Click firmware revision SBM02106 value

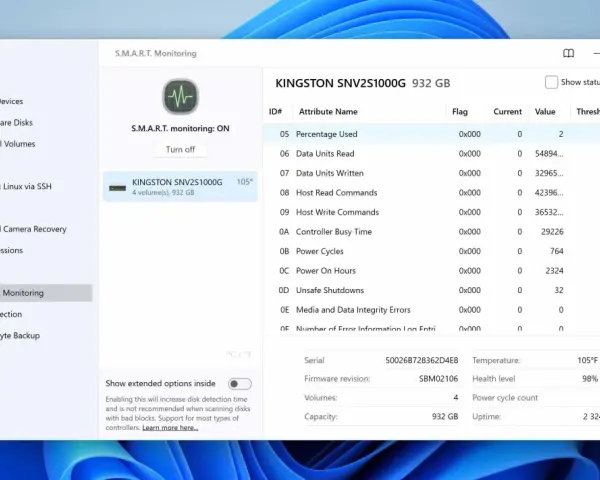[x=438, y=379]
